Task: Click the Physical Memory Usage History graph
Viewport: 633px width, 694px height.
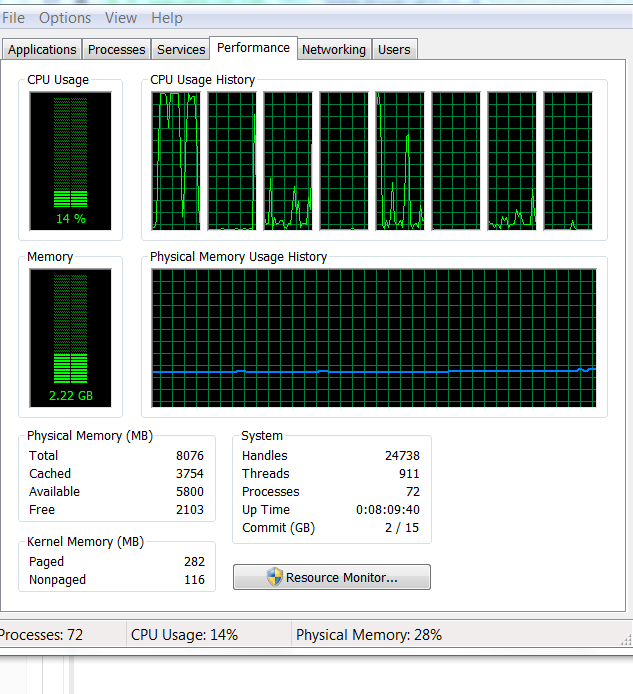Action: [x=374, y=338]
